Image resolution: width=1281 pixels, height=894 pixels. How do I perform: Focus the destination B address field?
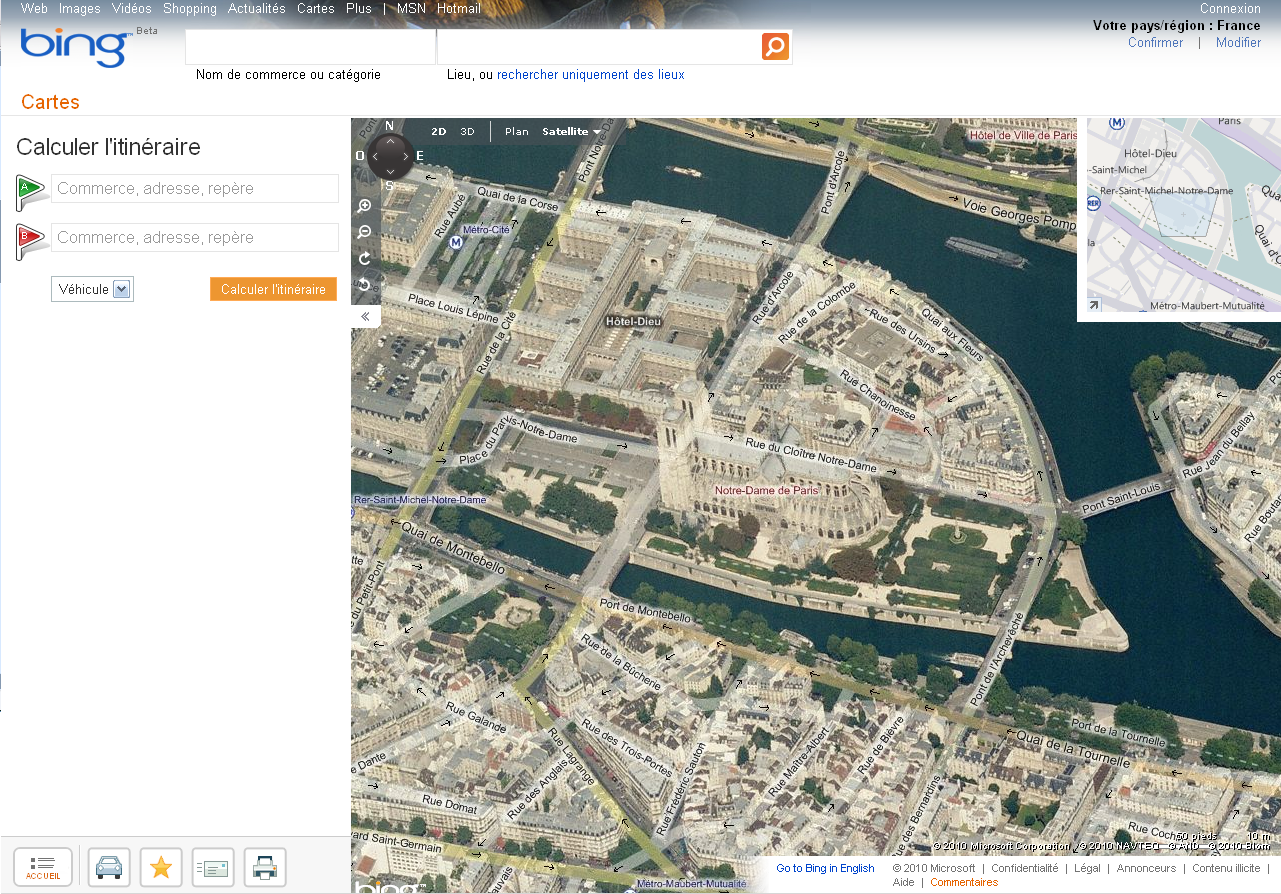(x=195, y=237)
